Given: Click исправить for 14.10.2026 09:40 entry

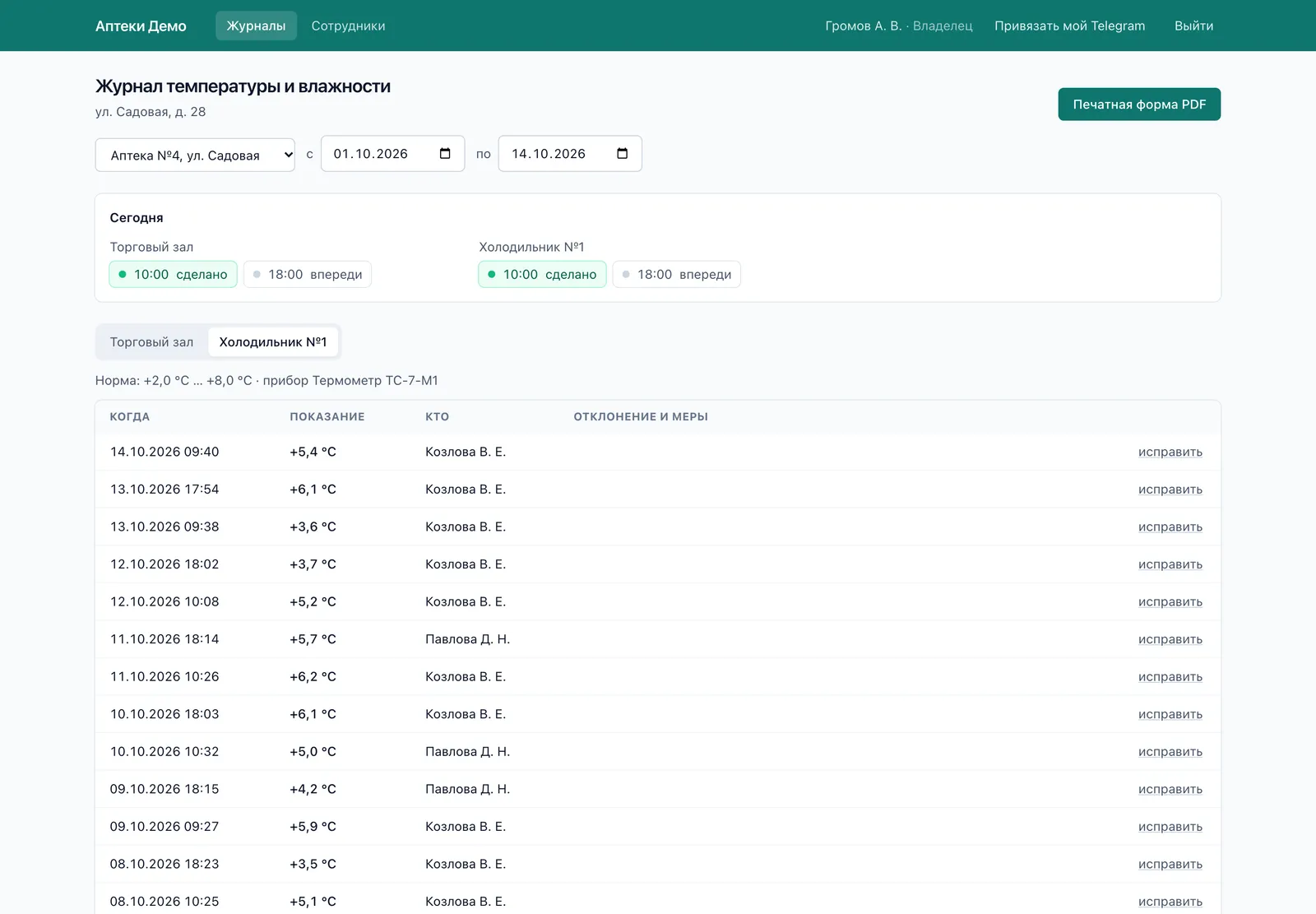Looking at the screenshot, I should click(x=1170, y=452).
